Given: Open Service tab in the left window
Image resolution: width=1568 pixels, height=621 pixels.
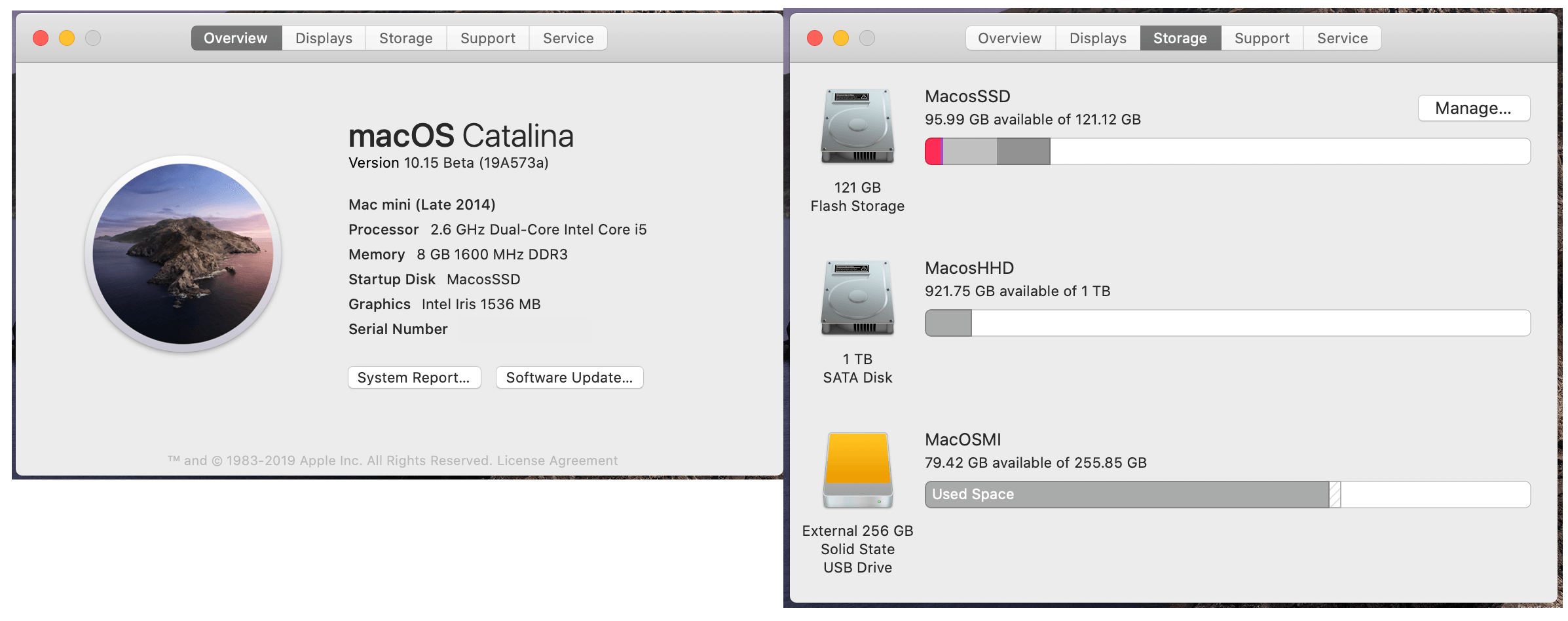Looking at the screenshot, I should point(568,38).
